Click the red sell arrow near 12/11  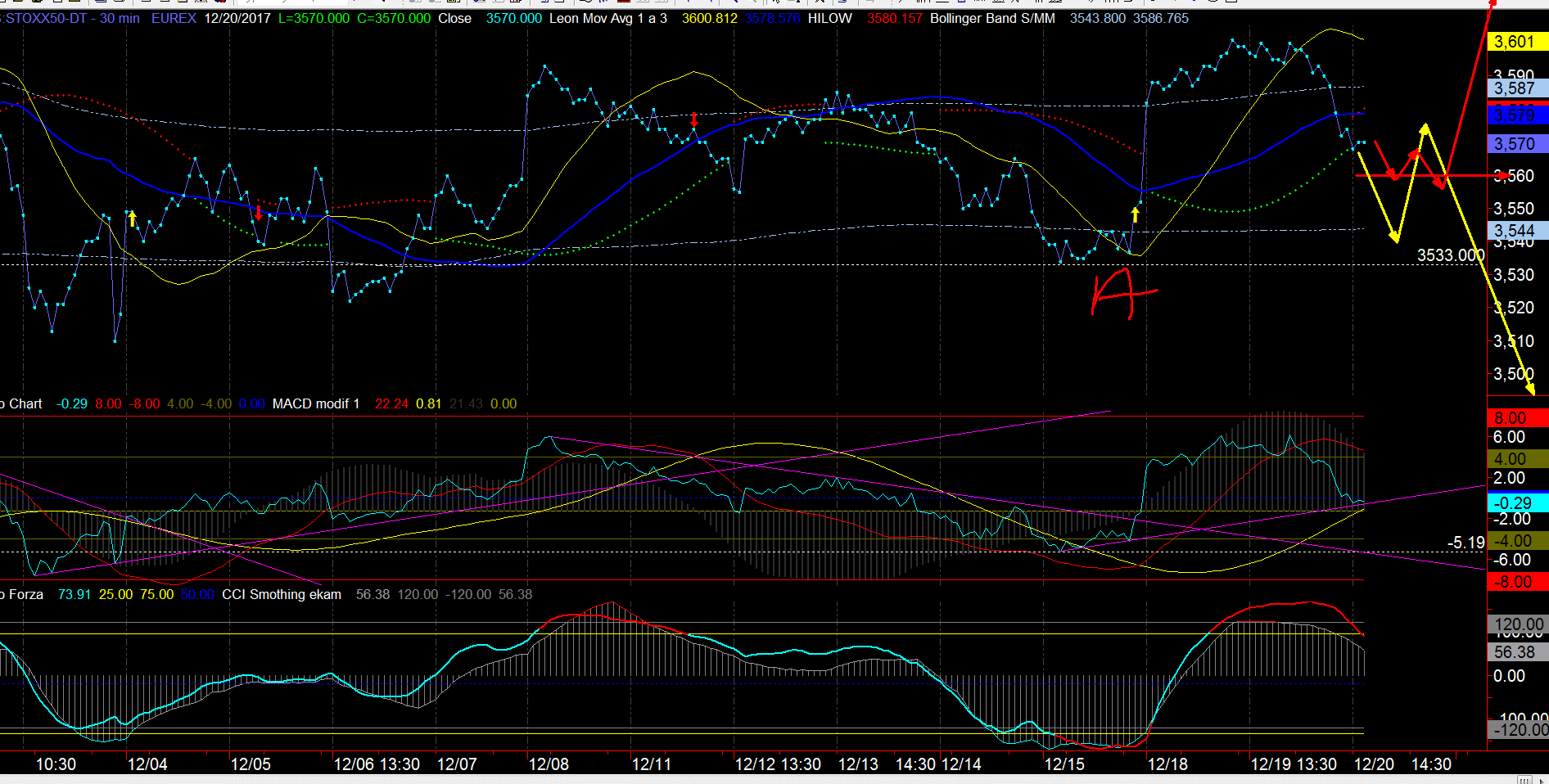(694, 120)
